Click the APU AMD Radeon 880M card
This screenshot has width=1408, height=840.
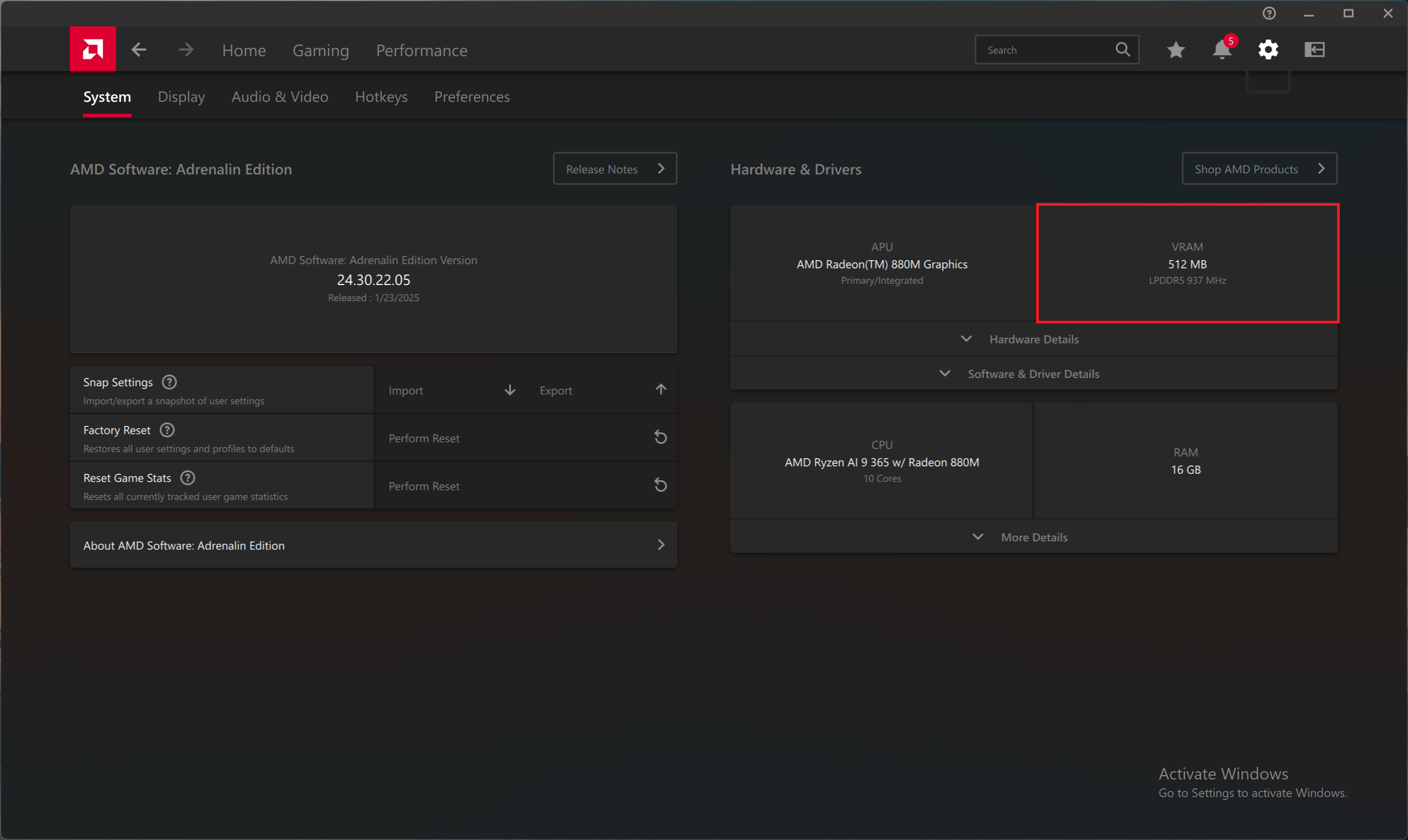[x=881, y=263]
